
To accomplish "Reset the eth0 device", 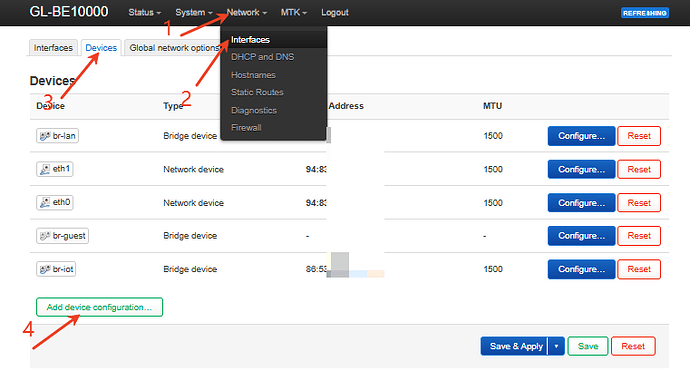I will (x=639, y=203).
